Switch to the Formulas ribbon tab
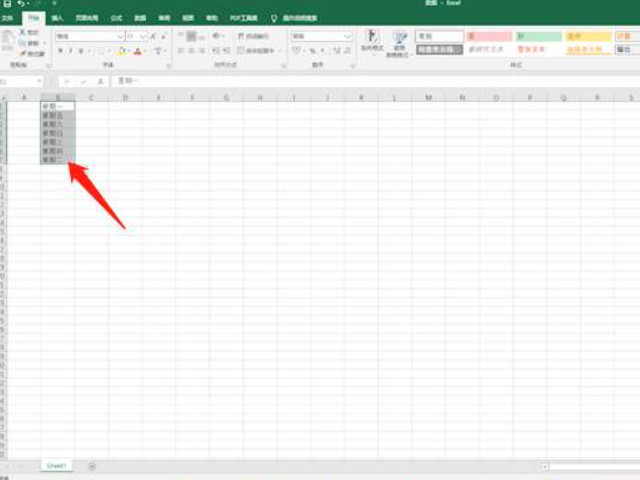Screen dimensions: 640x480 117,18
